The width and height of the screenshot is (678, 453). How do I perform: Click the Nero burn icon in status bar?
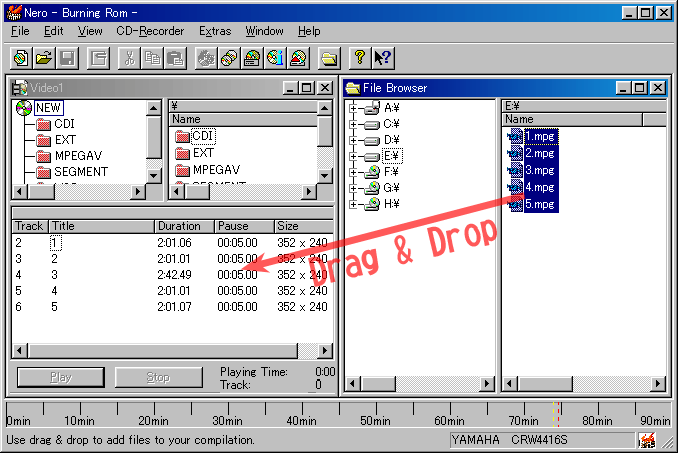[x=647, y=440]
